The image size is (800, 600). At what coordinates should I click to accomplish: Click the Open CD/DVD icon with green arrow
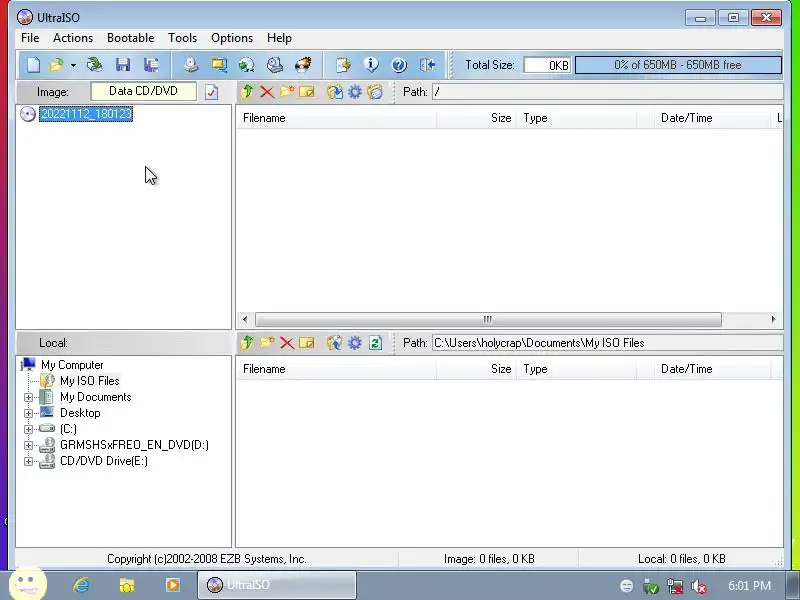tap(94, 65)
